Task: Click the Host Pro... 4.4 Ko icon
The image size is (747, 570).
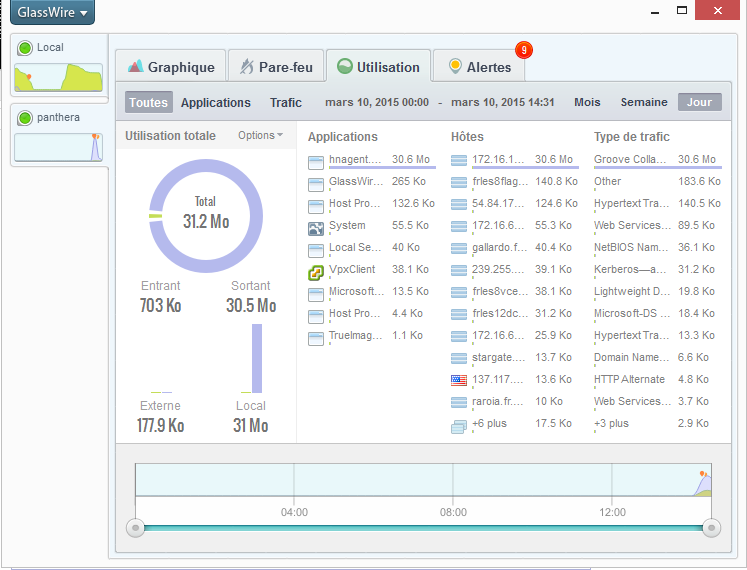Action: (x=316, y=316)
